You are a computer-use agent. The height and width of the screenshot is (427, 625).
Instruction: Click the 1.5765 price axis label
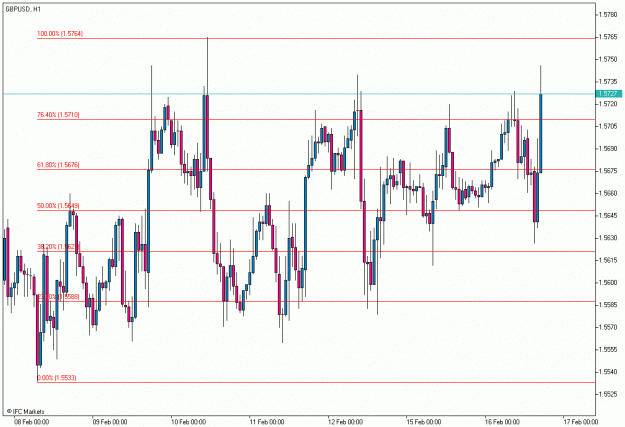coord(608,37)
